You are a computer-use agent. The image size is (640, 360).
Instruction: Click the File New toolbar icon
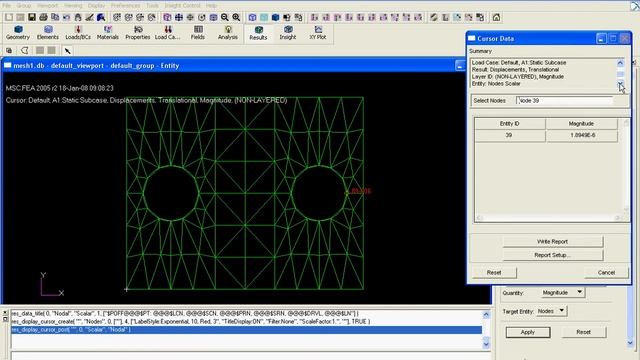[9, 17]
